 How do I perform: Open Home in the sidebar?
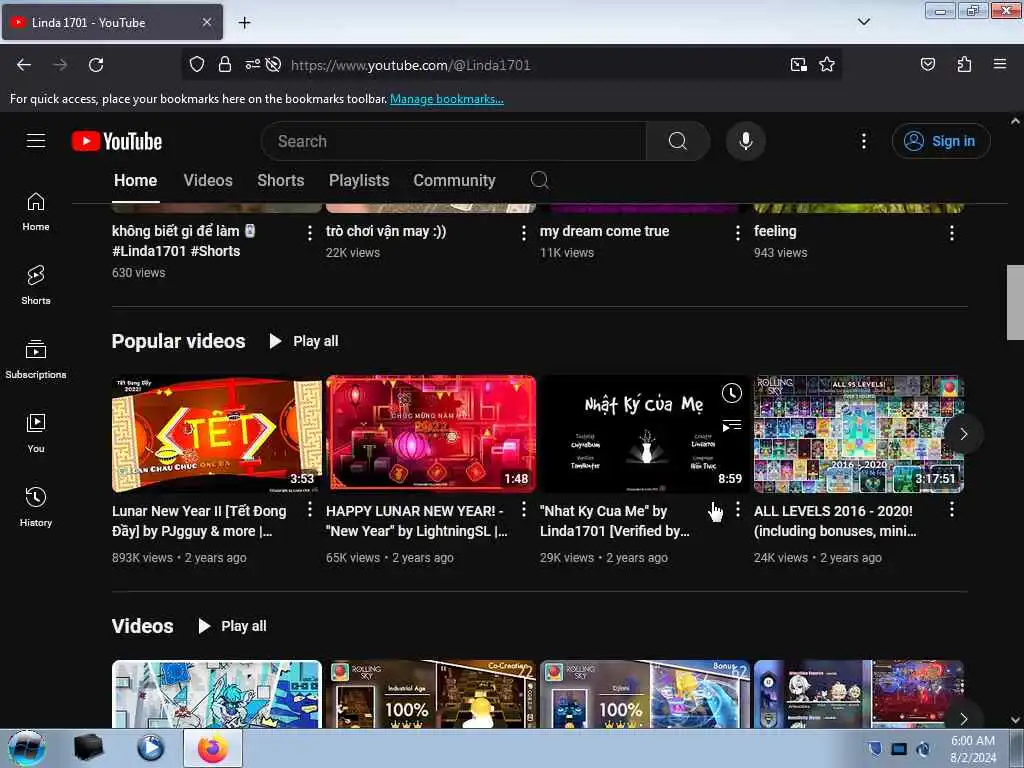[36, 212]
